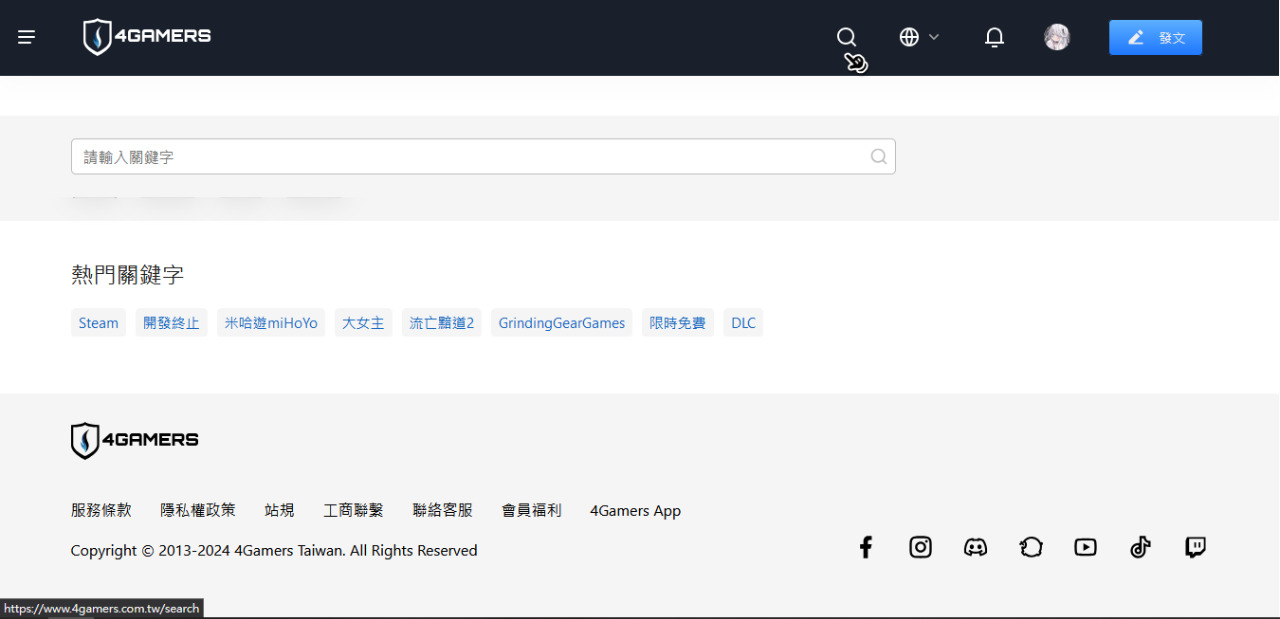Select the Steam hot keyword tag
This screenshot has width=1280, height=619.
[98, 323]
